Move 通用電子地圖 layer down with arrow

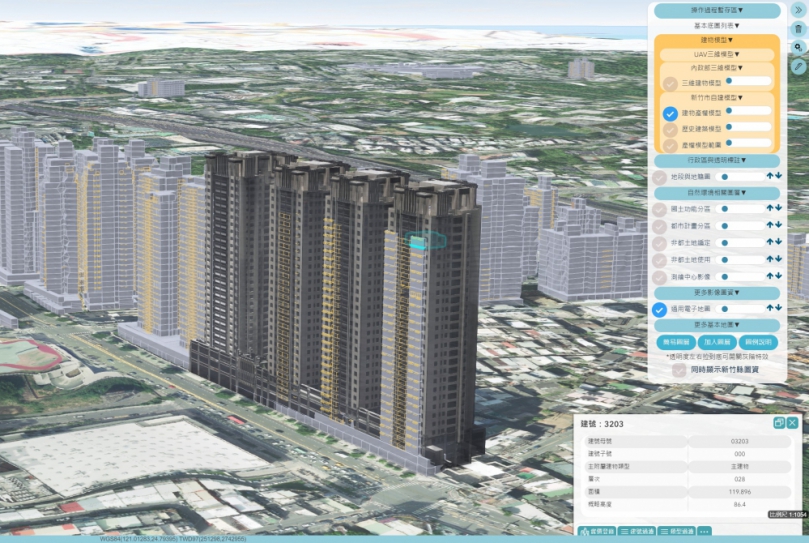pyautogui.click(x=778, y=310)
